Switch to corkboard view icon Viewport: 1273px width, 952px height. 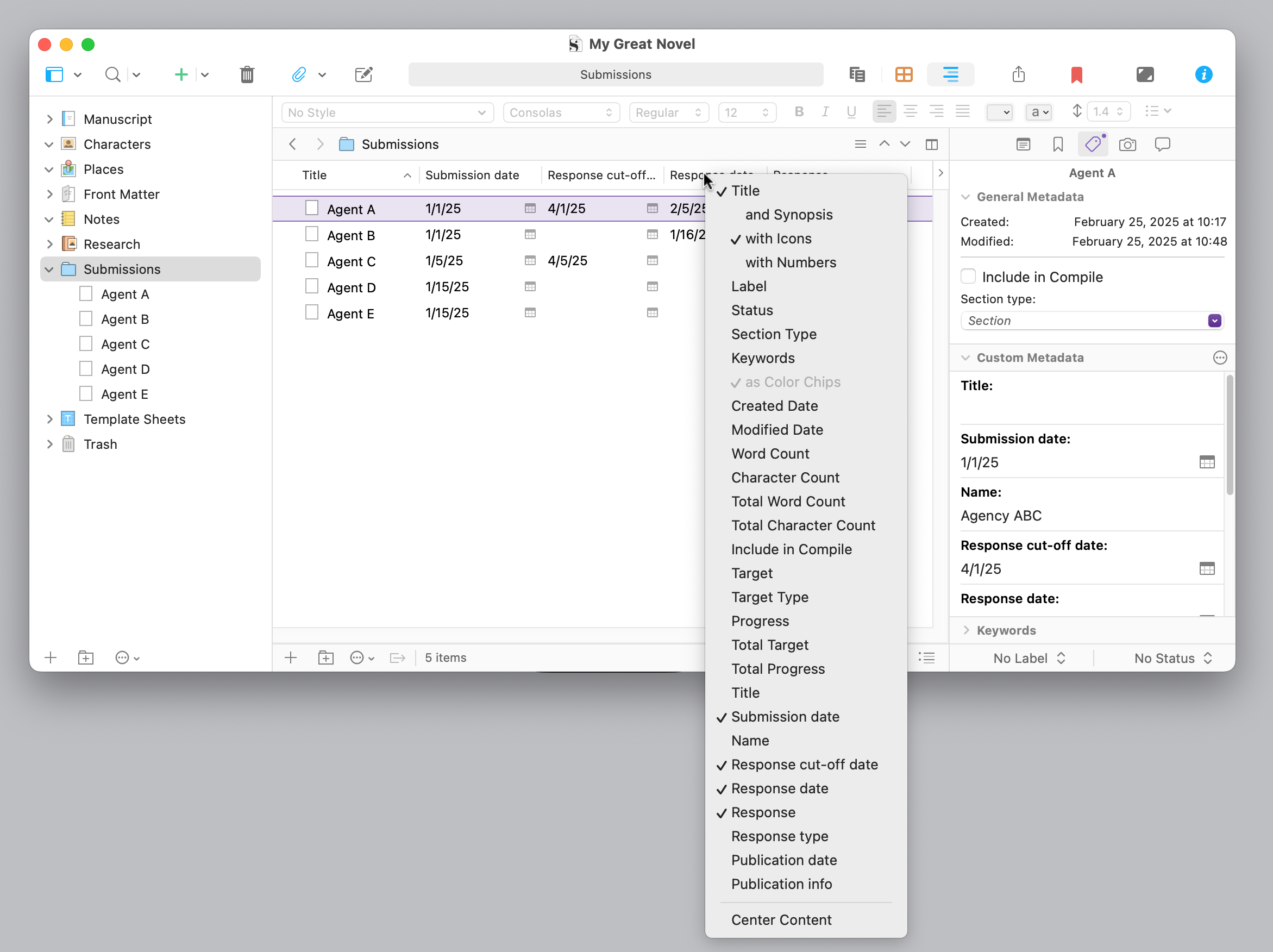tap(904, 74)
